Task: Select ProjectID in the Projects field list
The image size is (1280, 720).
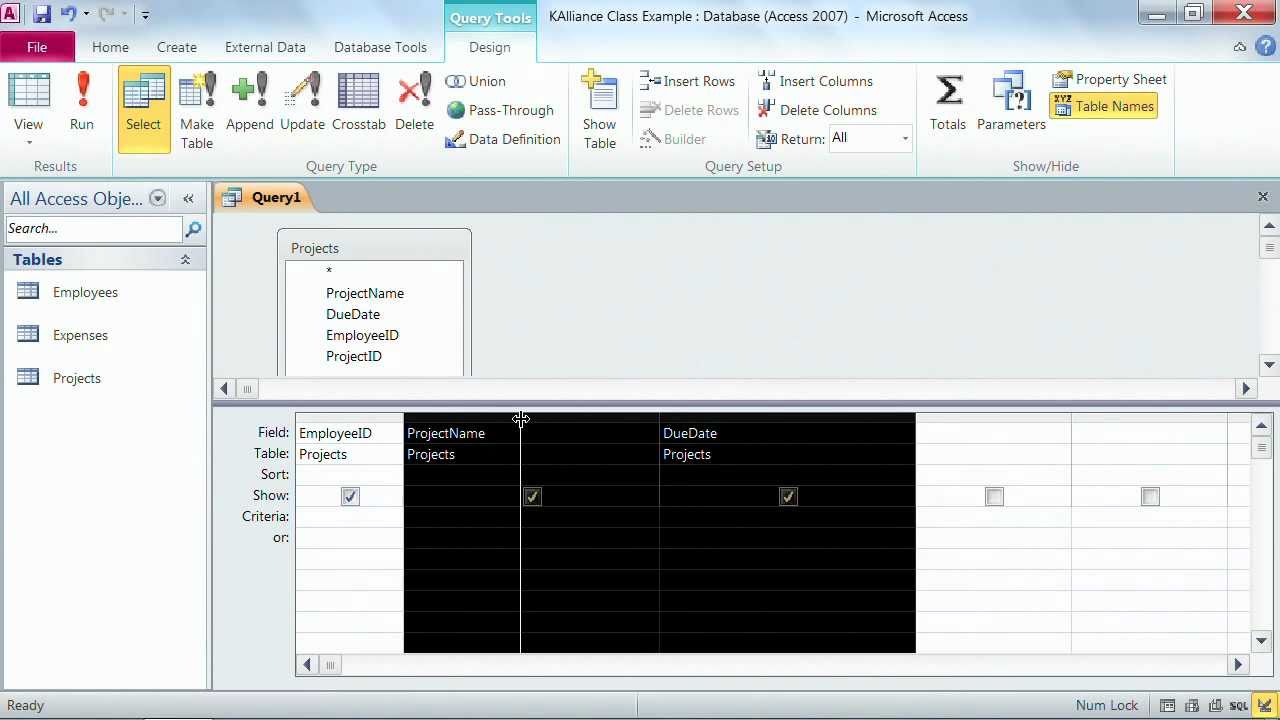Action: [354, 356]
